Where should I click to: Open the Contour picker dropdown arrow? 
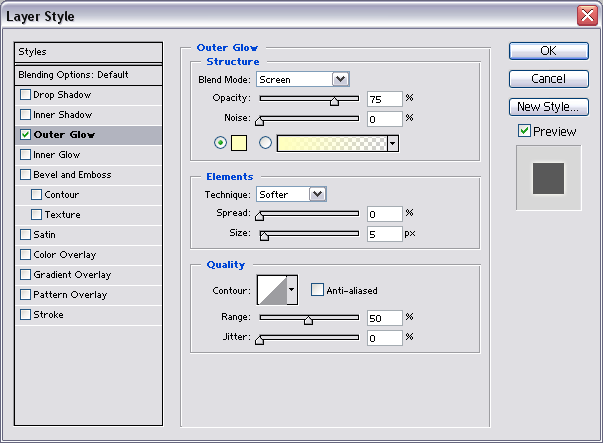(x=292, y=290)
